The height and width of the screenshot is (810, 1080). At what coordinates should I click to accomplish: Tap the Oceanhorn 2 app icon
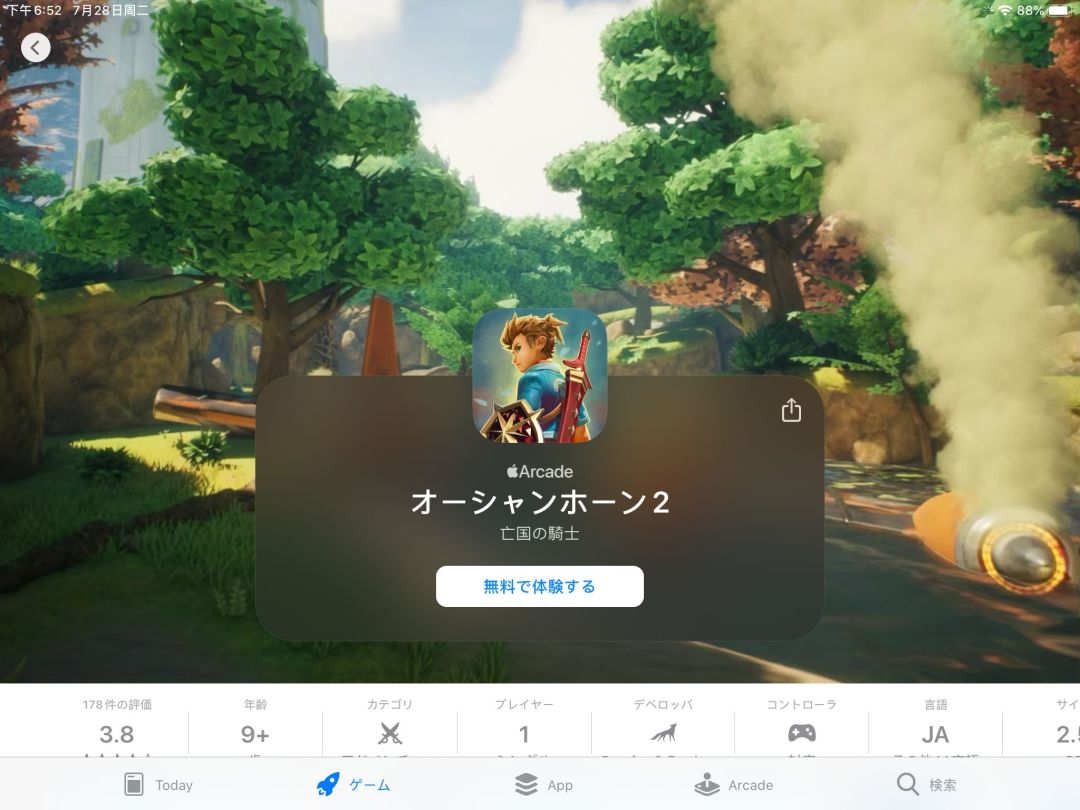539,376
